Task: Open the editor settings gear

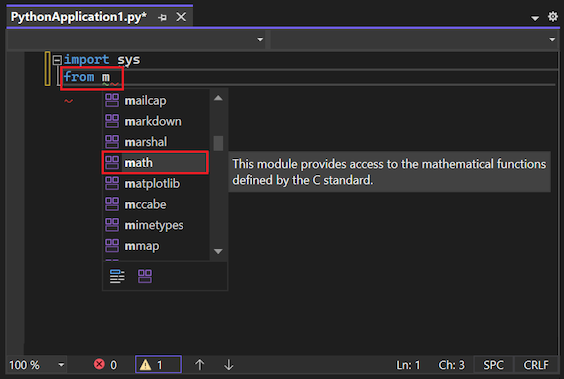Action: tap(552, 17)
